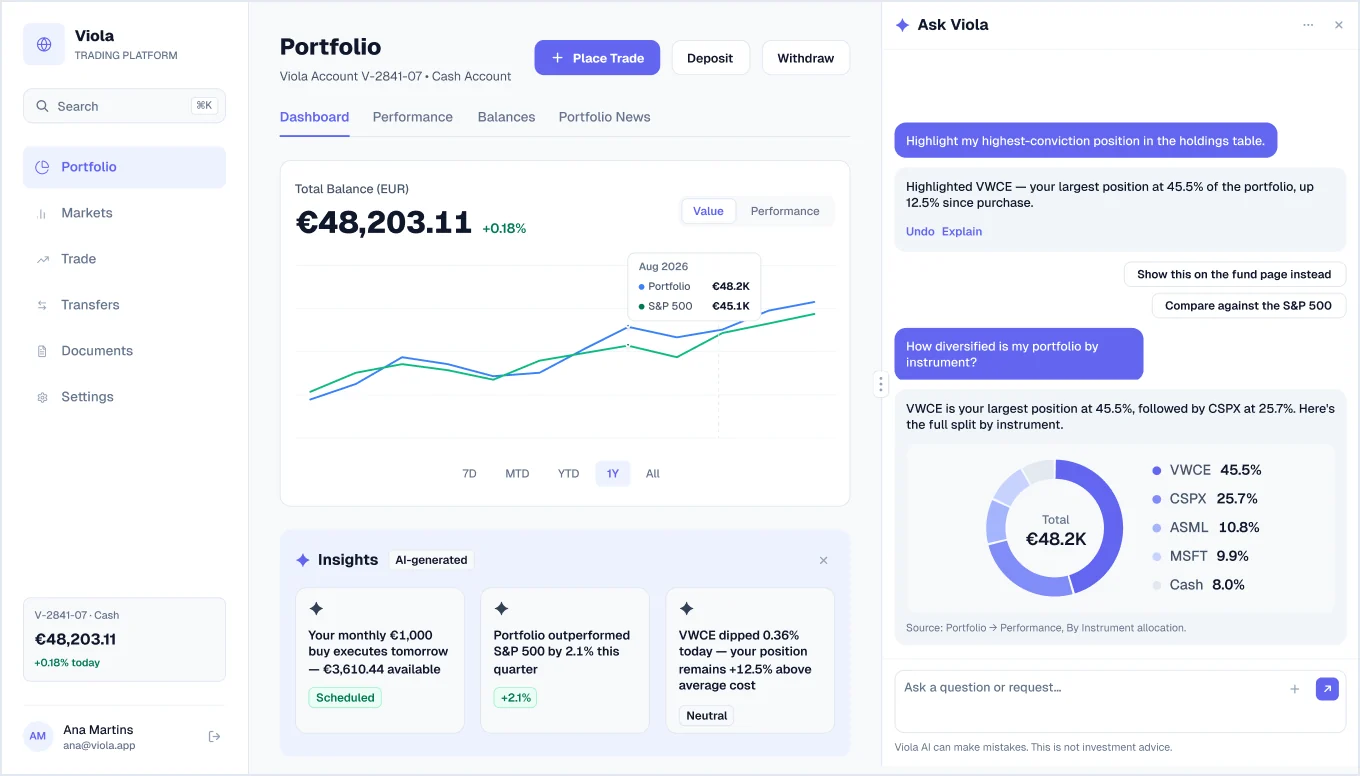Click the ASML legend color dot

tap(1157, 528)
